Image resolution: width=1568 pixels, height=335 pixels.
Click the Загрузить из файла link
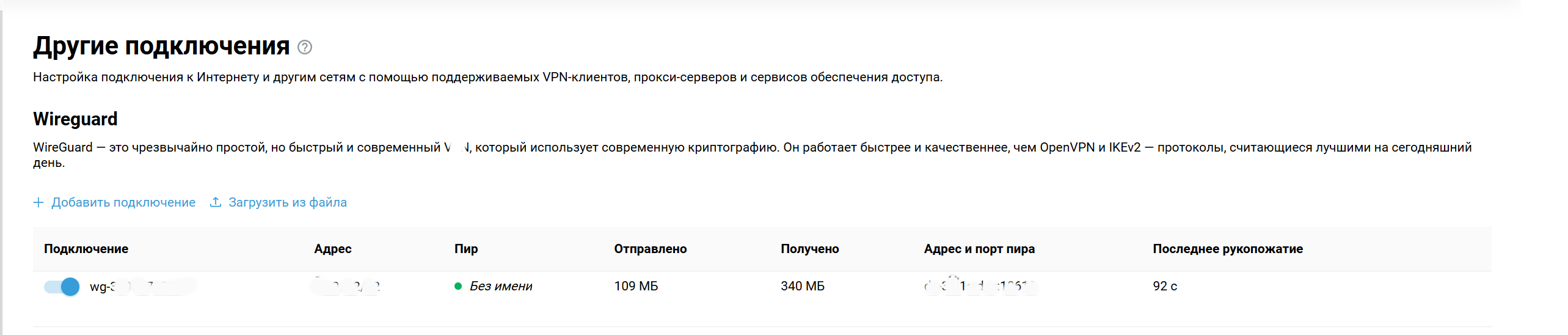pyautogui.click(x=287, y=202)
